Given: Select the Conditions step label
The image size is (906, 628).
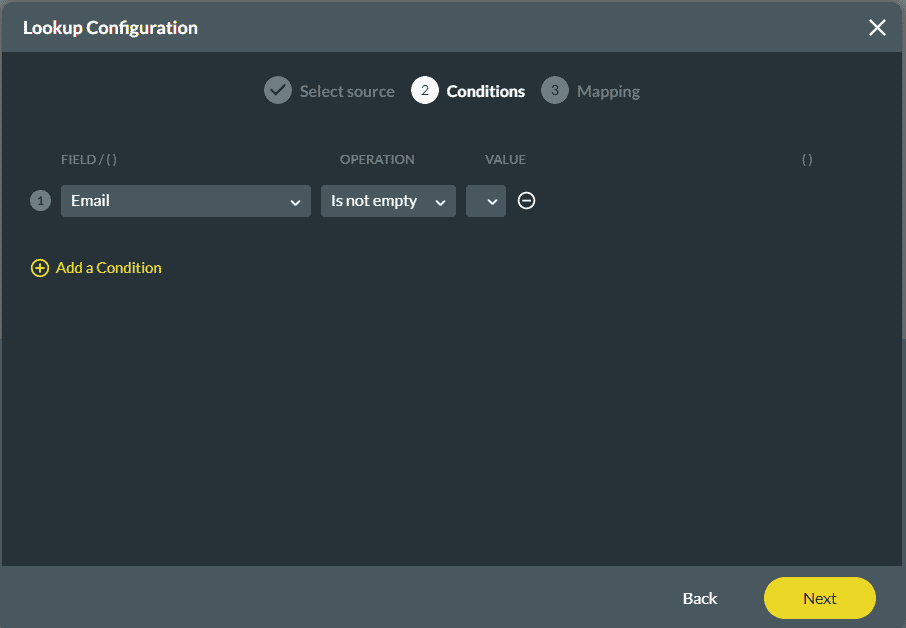Looking at the screenshot, I should [485, 91].
